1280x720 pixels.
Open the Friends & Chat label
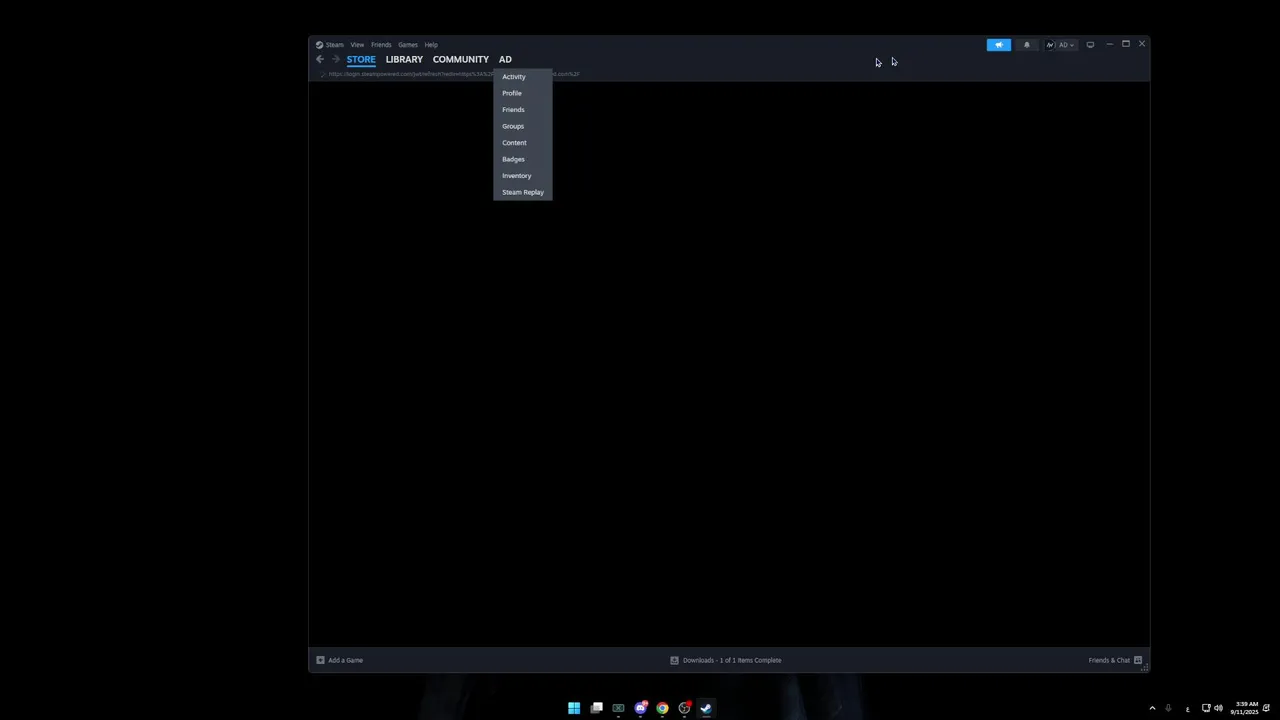[1109, 660]
